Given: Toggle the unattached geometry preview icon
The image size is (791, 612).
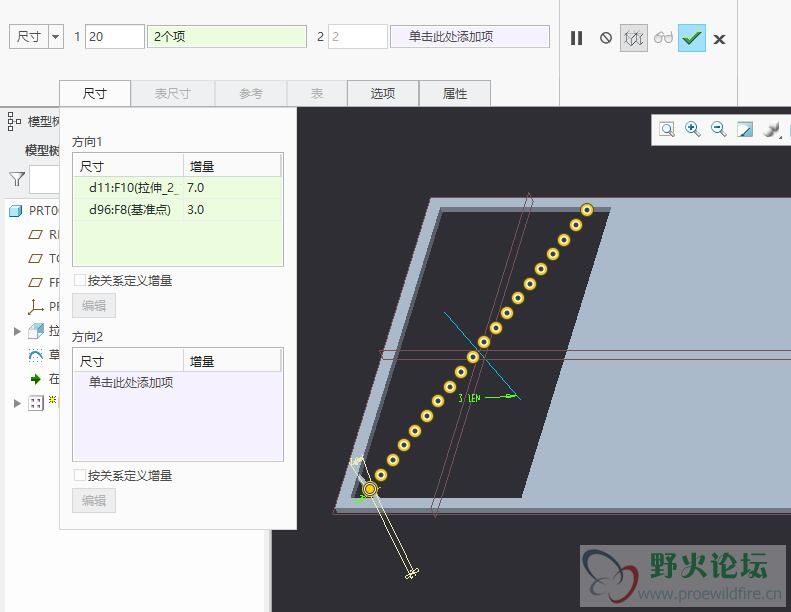Looking at the screenshot, I should (634, 38).
